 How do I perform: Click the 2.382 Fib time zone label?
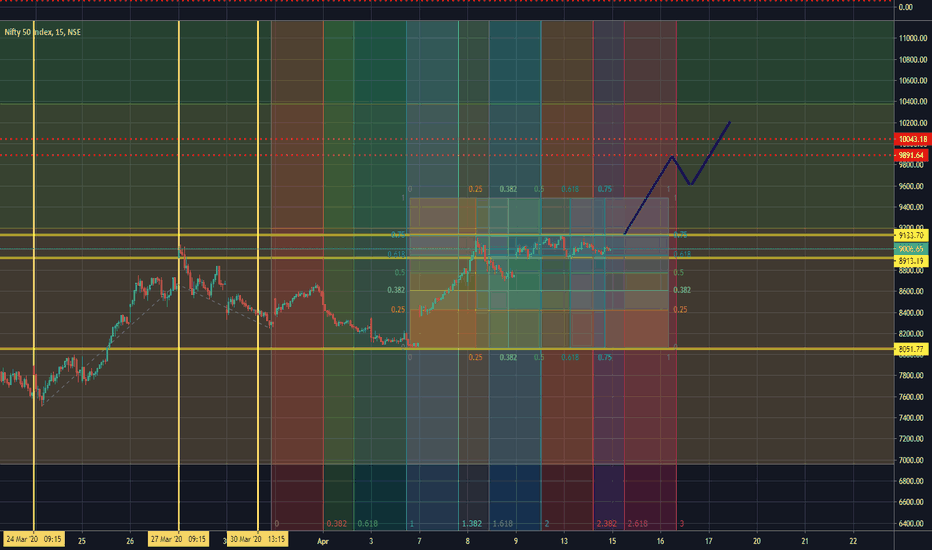tap(607, 524)
